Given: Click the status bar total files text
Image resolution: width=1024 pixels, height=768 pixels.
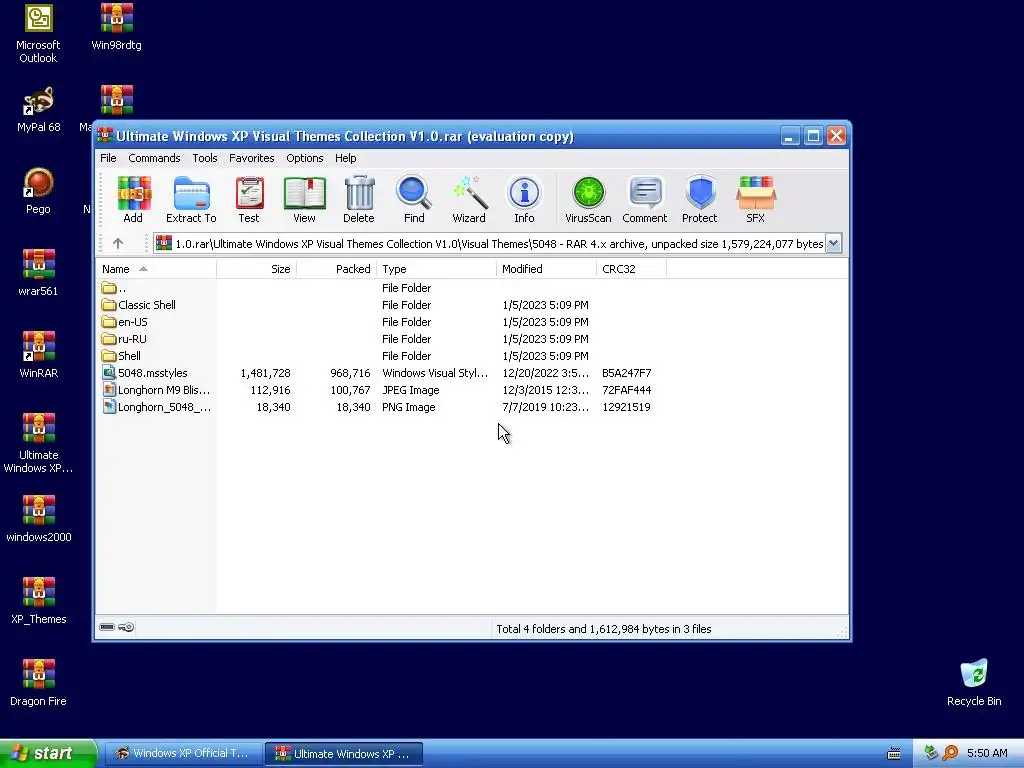Looking at the screenshot, I should pyautogui.click(x=603, y=629).
